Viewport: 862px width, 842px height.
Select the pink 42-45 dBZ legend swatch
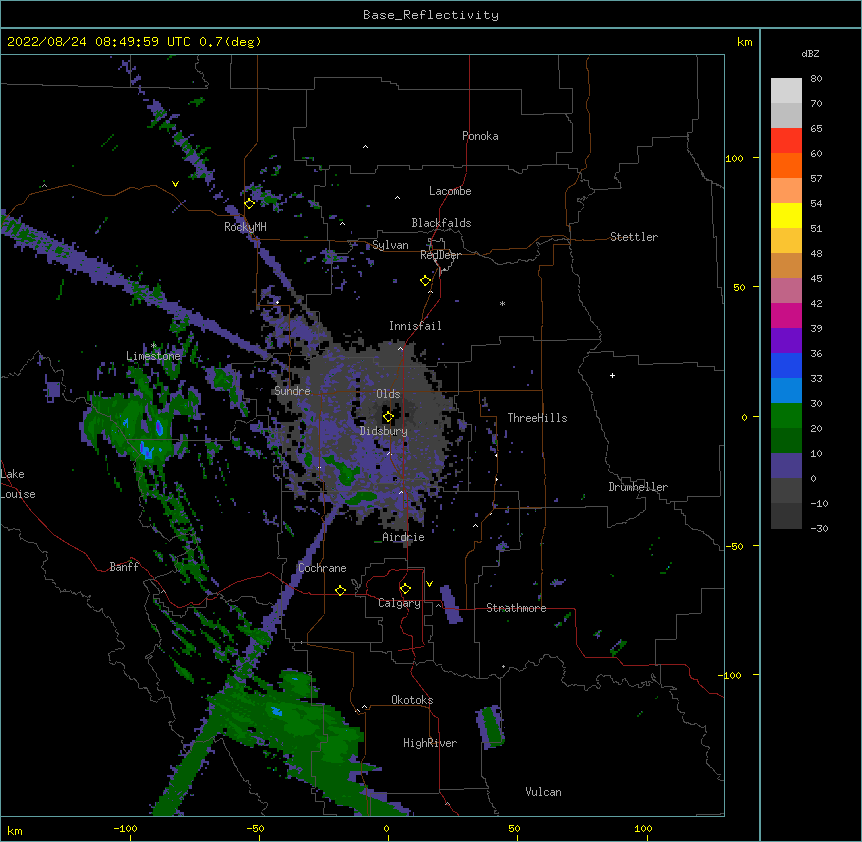tap(786, 291)
